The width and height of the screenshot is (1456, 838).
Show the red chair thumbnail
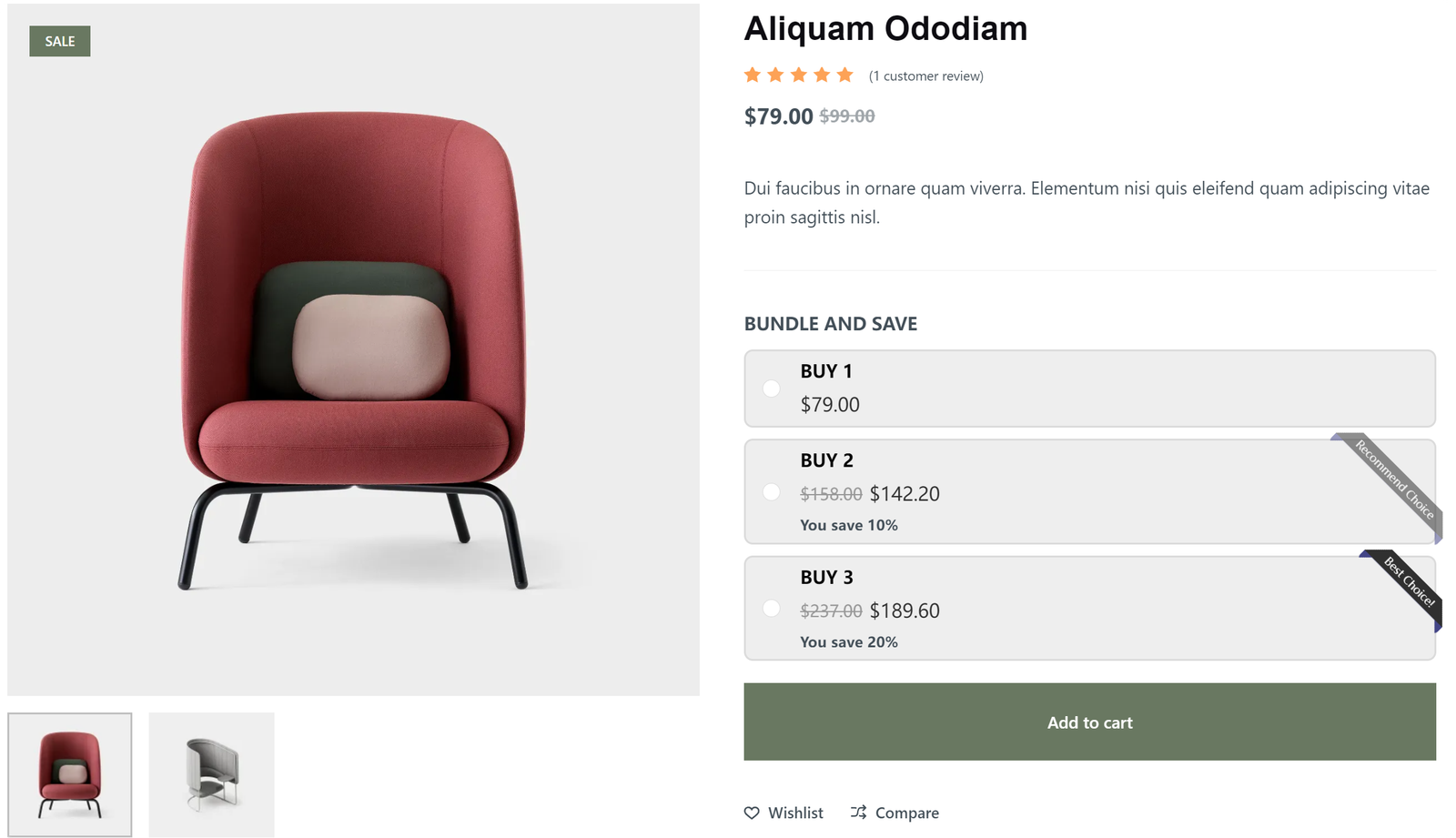point(70,774)
